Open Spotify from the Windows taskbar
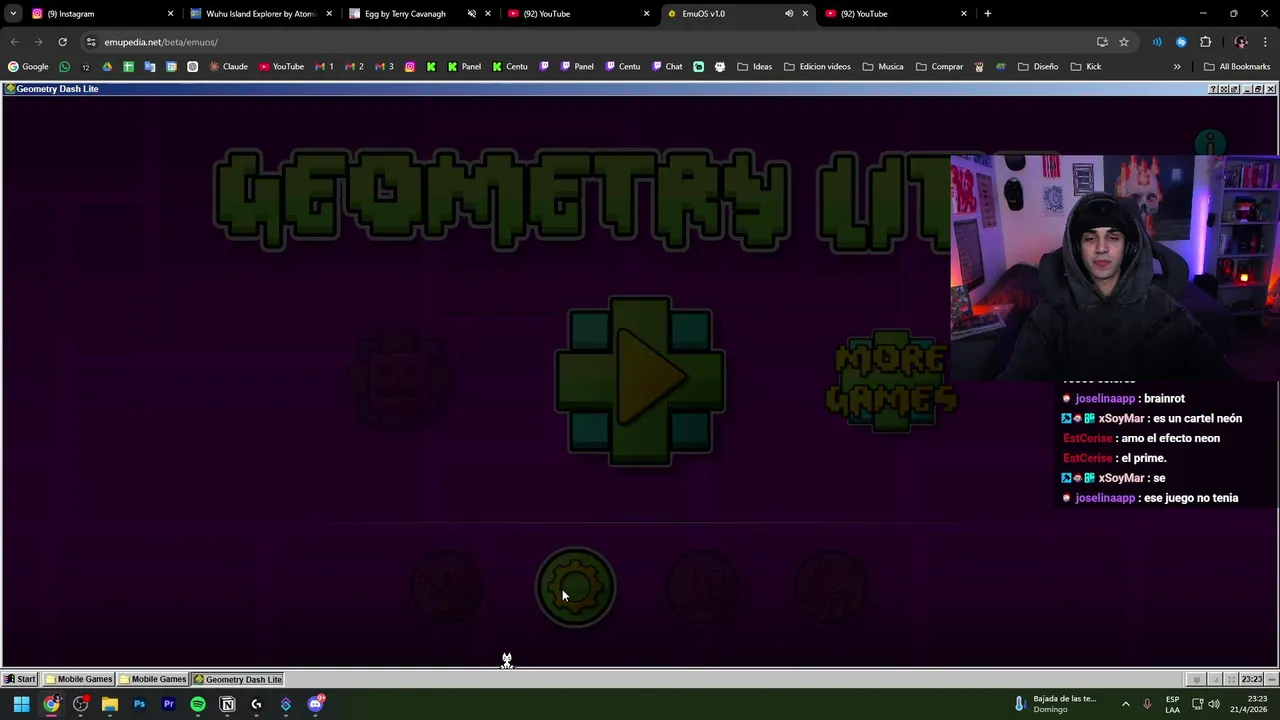This screenshot has height=720, width=1280. coord(198,704)
